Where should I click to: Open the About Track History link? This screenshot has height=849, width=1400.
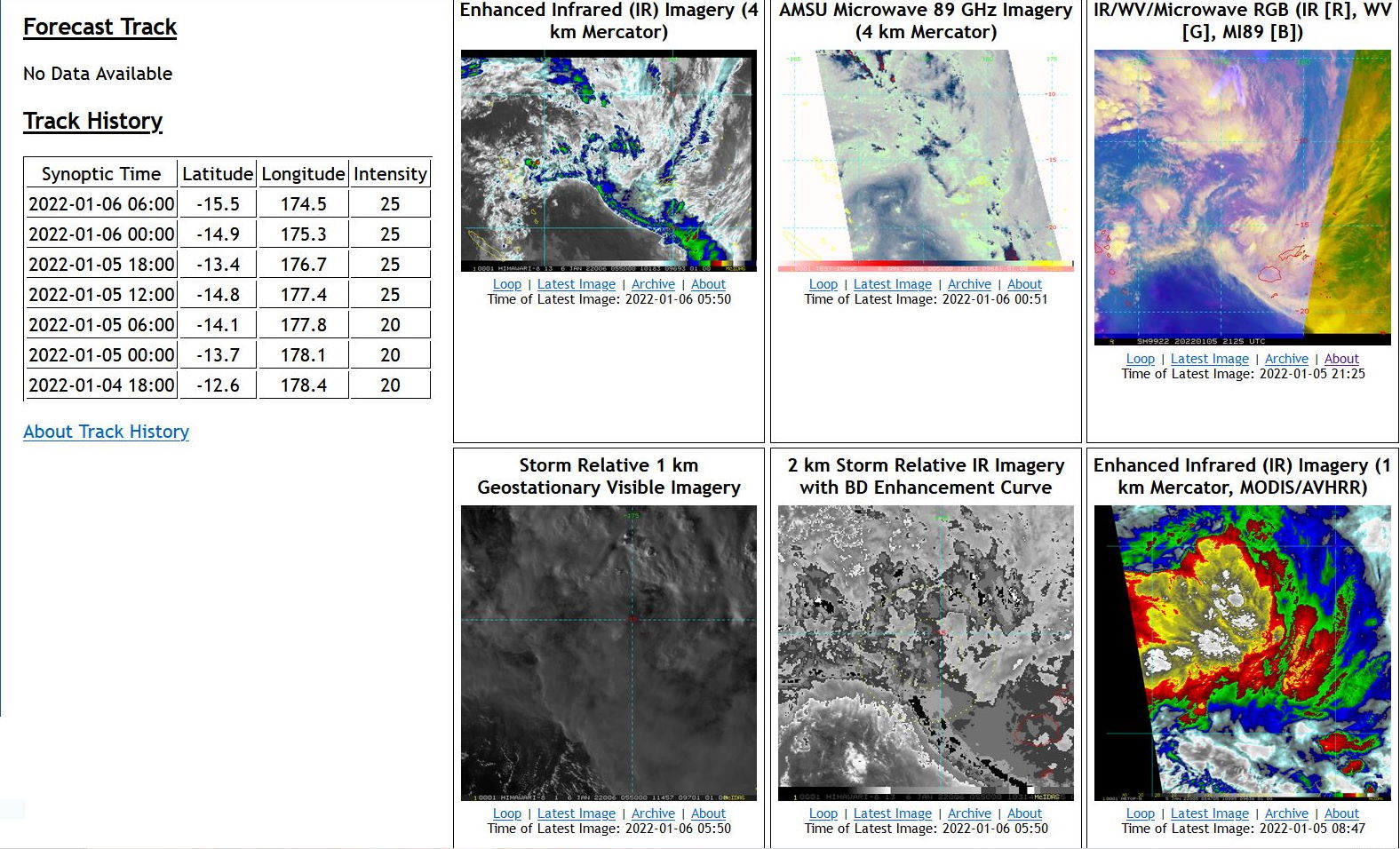[x=106, y=432]
